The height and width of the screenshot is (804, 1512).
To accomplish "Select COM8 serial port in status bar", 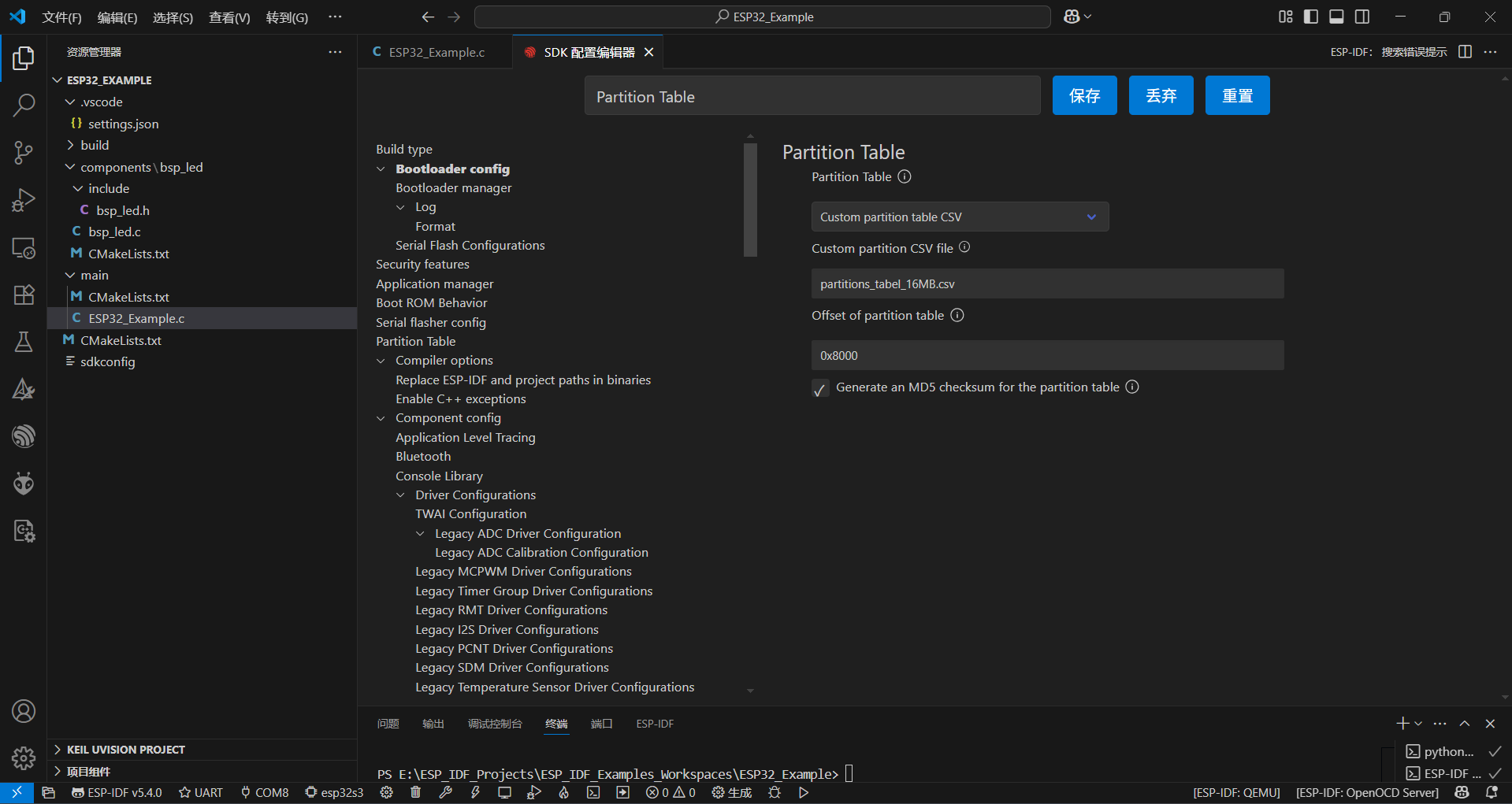I will click(265, 792).
